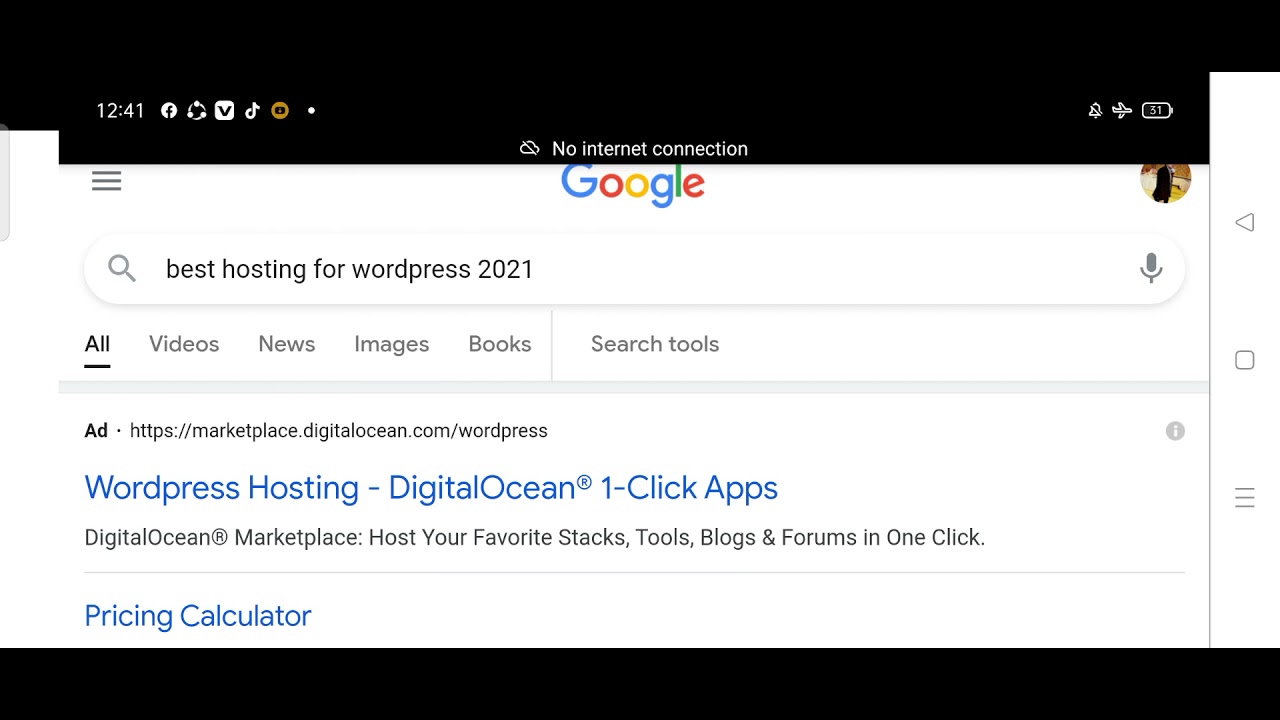The width and height of the screenshot is (1280, 720).
Task: Expand Search tools options
Action: [654, 344]
